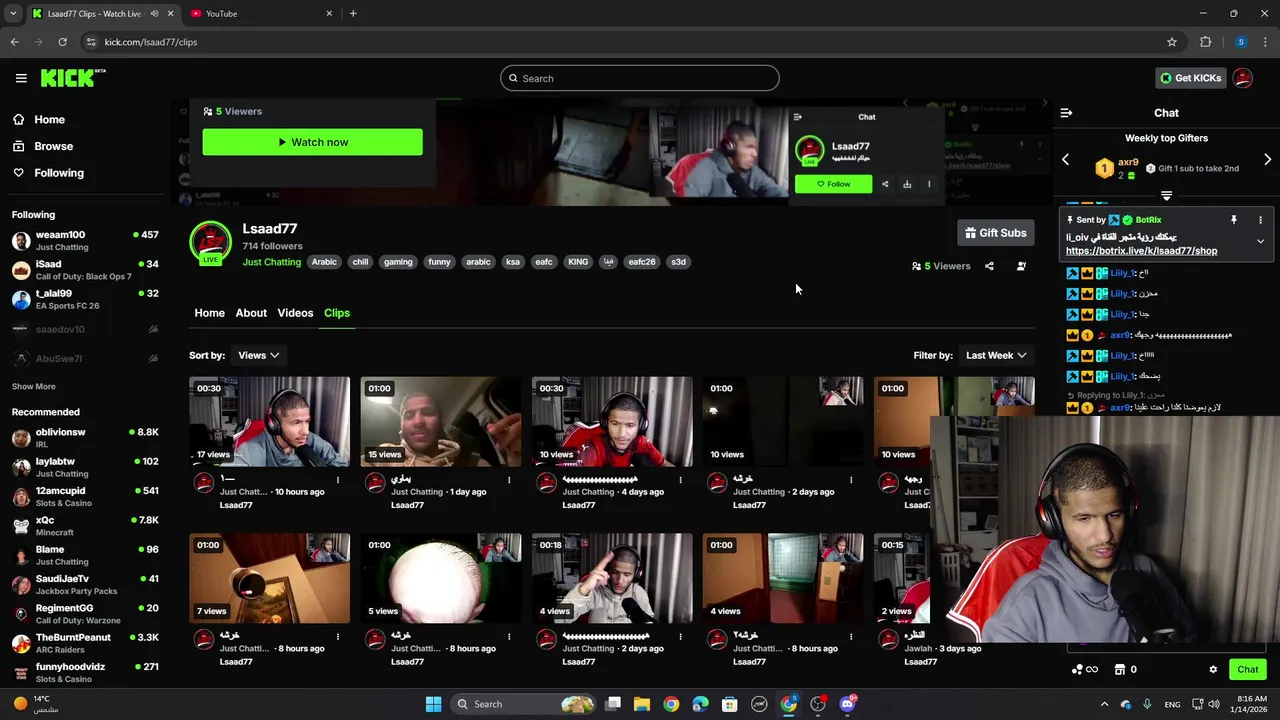Open Chrome extensions icon
The height and width of the screenshot is (720, 1280).
click(x=1205, y=42)
